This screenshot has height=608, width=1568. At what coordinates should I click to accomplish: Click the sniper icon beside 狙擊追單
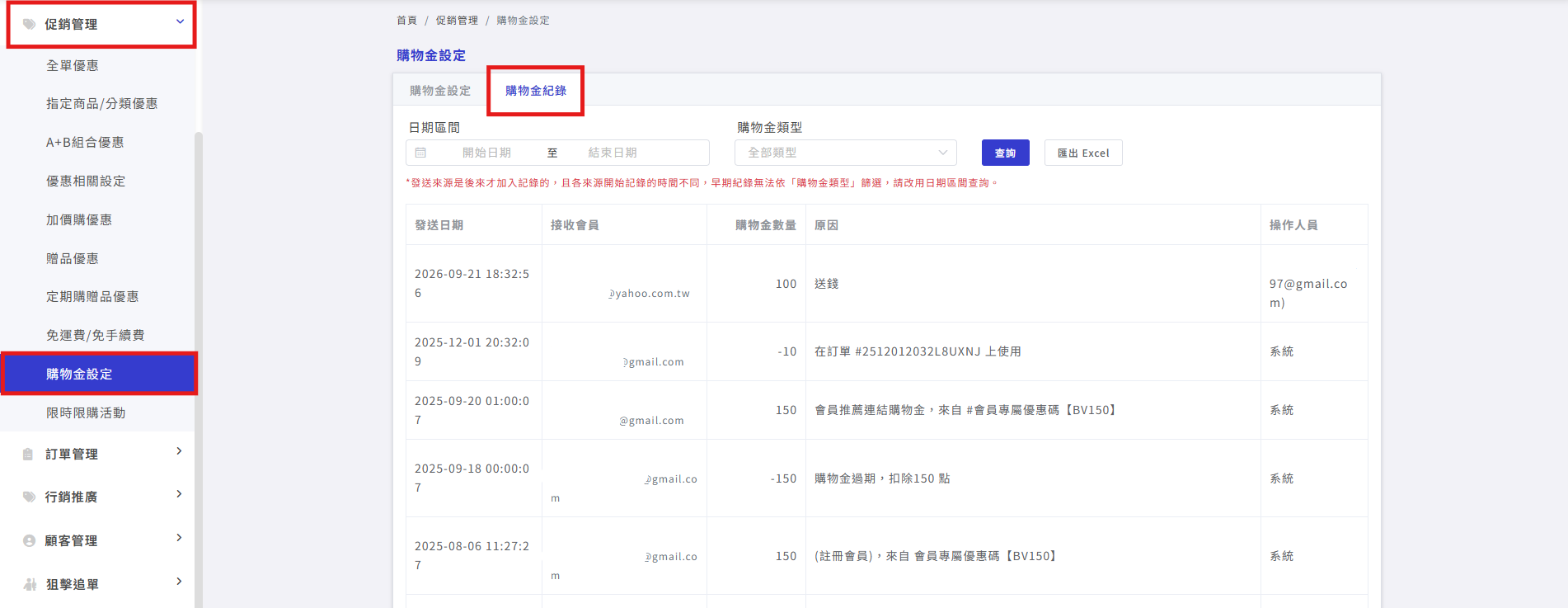[31, 584]
